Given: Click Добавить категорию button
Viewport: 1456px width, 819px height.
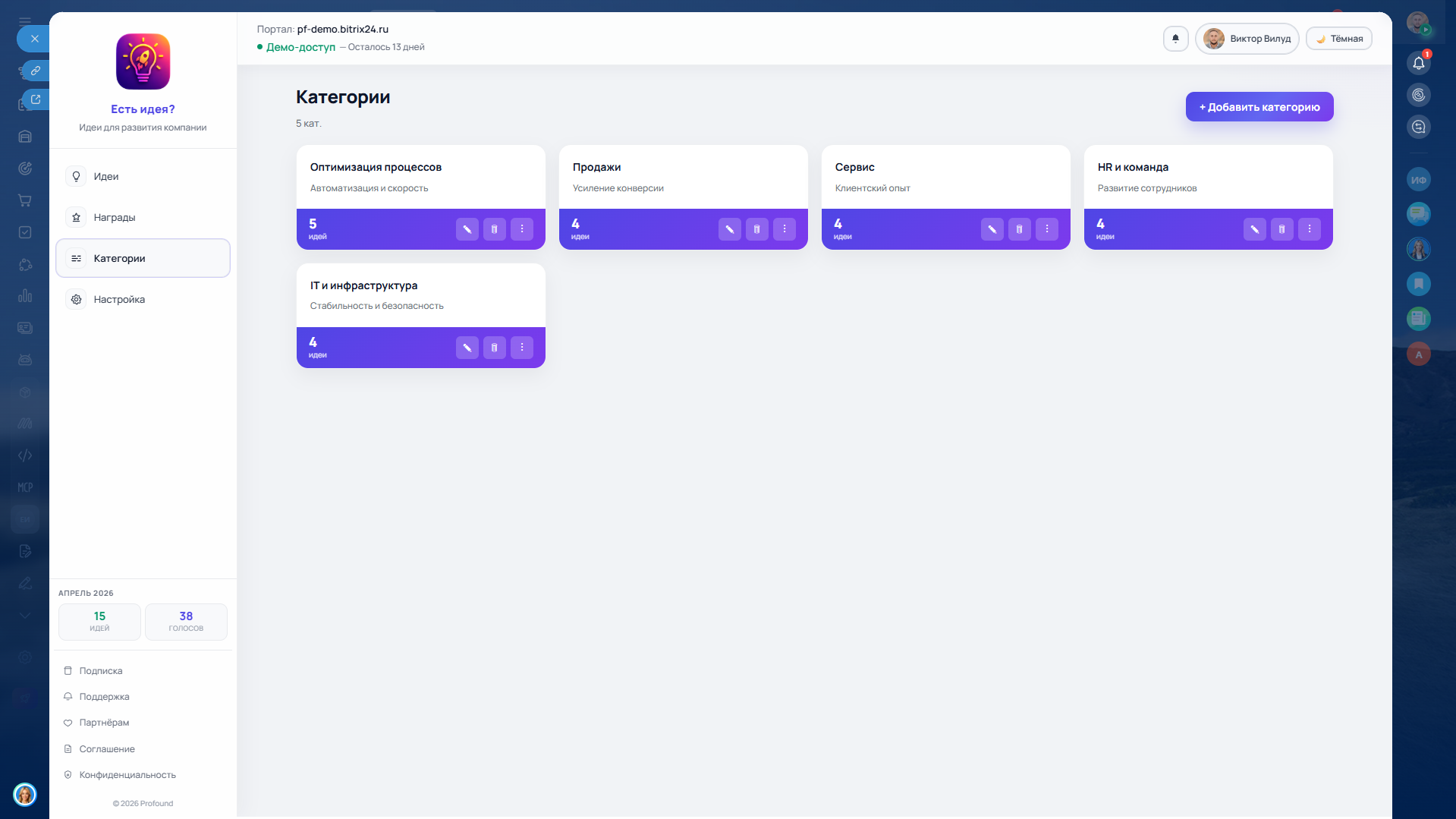Looking at the screenshot, I should coord(1259,107).
